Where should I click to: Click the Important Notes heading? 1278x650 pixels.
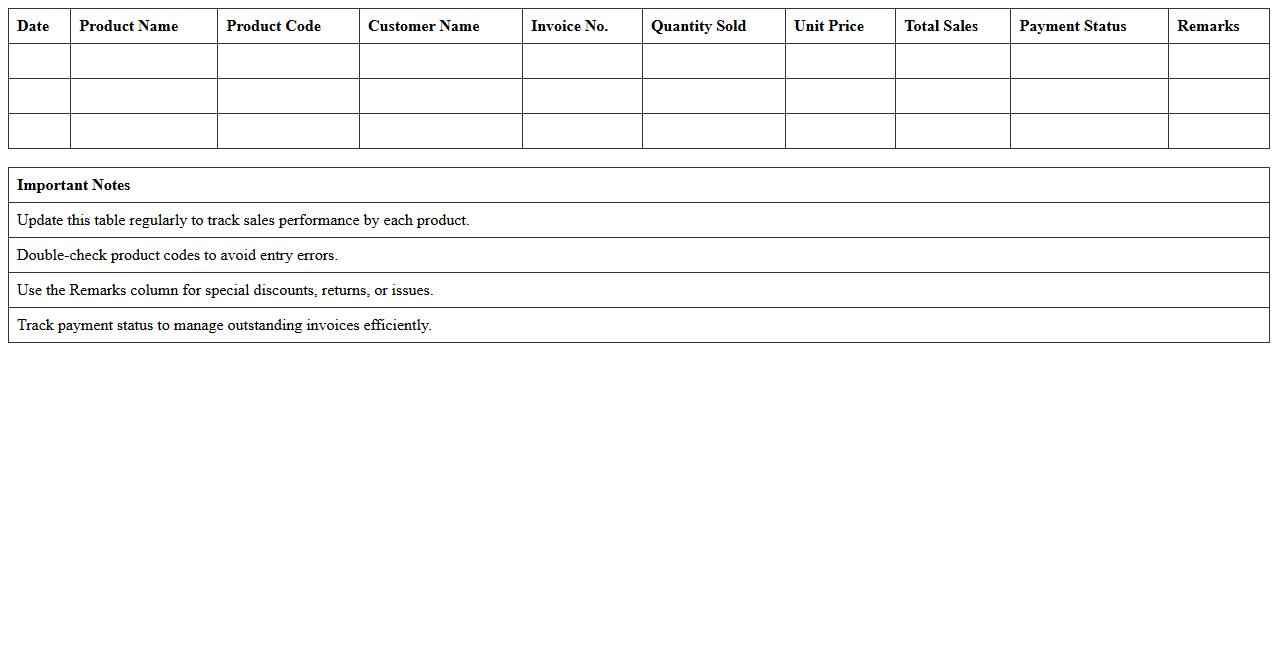[x=74, y=185]
